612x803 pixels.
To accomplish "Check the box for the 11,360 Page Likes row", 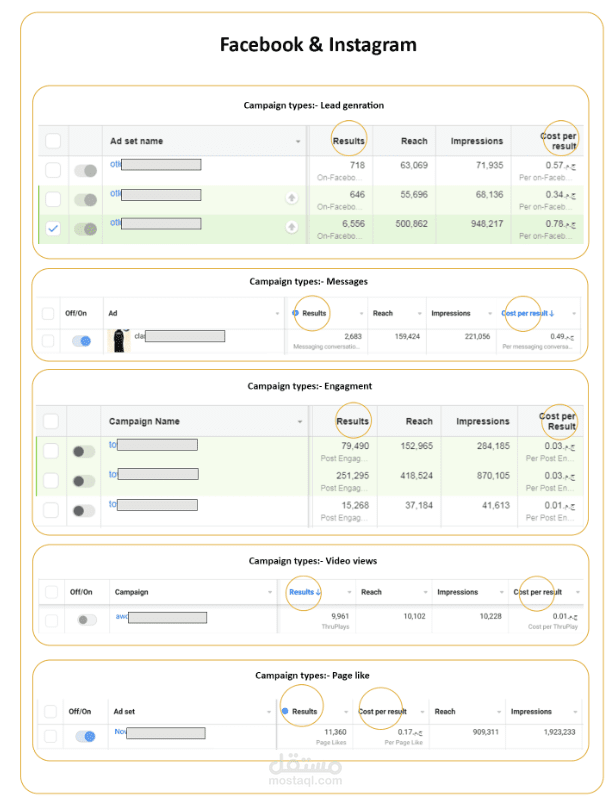I will [50, 736].
